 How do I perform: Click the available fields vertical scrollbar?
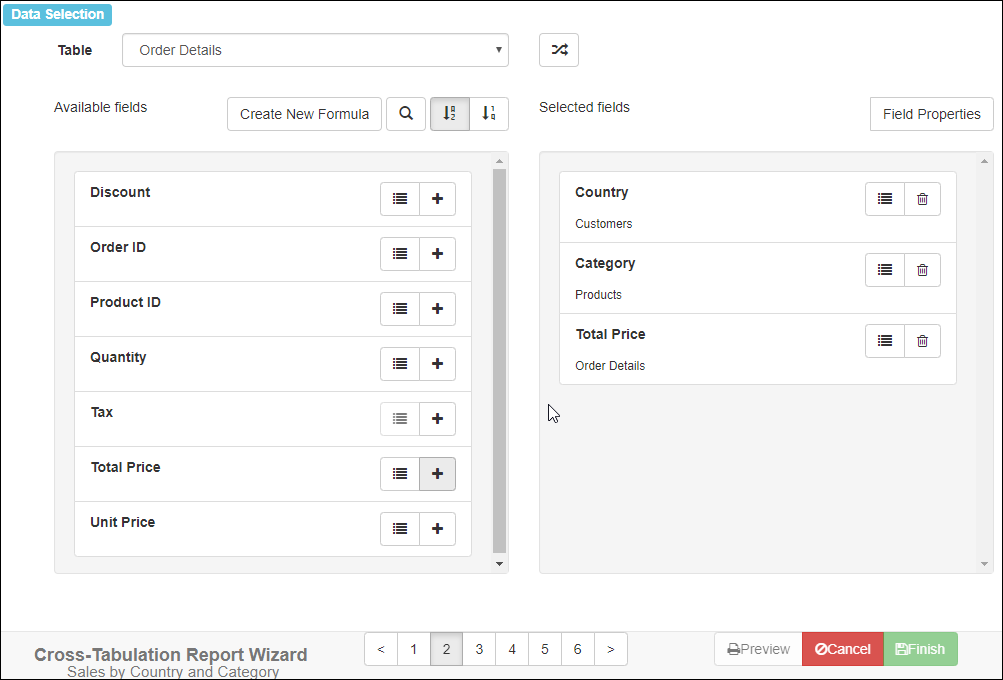pyautogui.click(x=500, y=360)
